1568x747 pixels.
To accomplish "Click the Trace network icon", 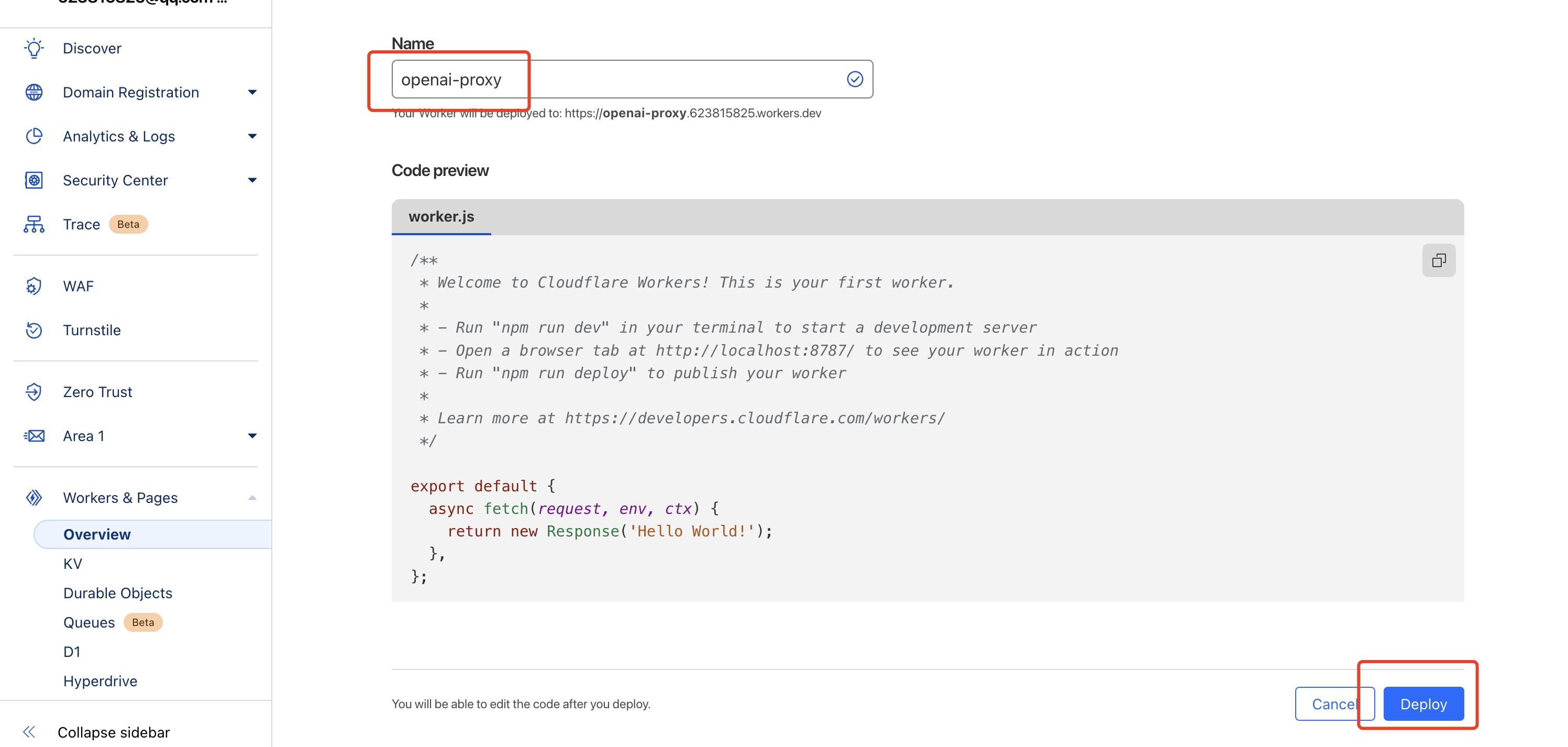I will pyautogui.click(x=34, y=224).
